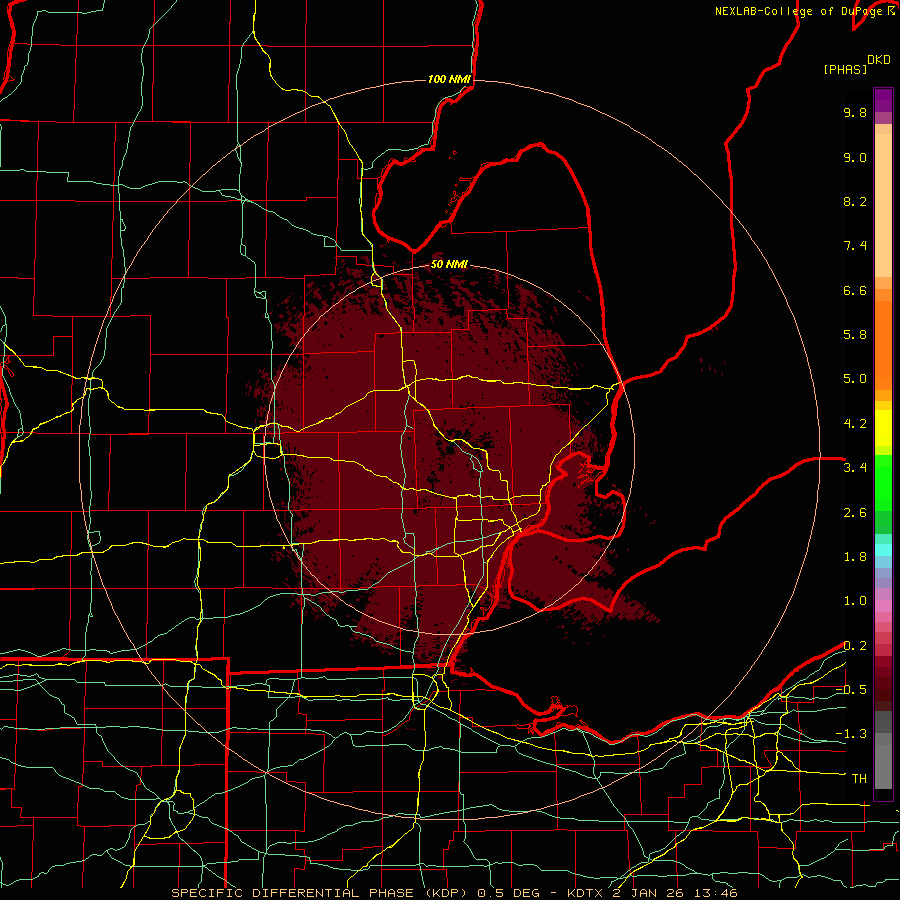
Task: Click the 8.2 scale value
Action: pyautogui.click(x=855, y=201)
